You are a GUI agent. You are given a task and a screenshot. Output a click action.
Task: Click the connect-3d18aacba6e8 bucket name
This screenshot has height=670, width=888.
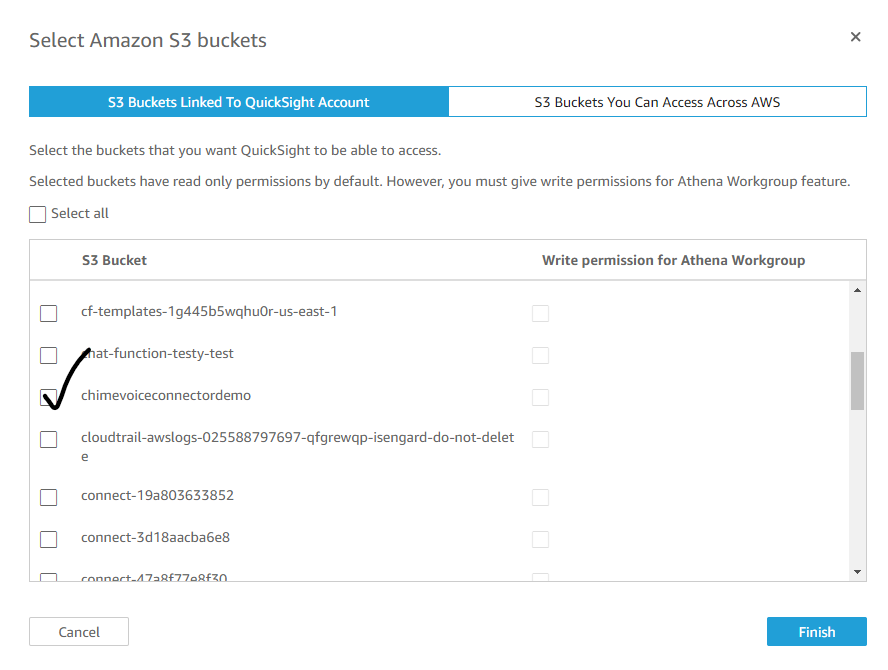click(156, 537)
